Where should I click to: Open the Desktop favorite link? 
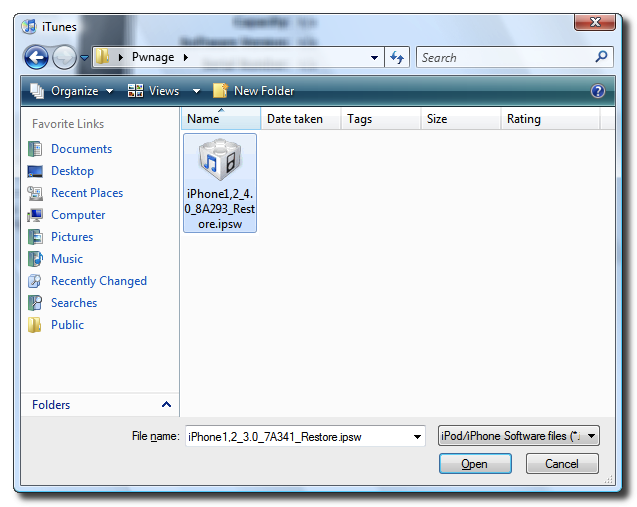click(72, 171)
